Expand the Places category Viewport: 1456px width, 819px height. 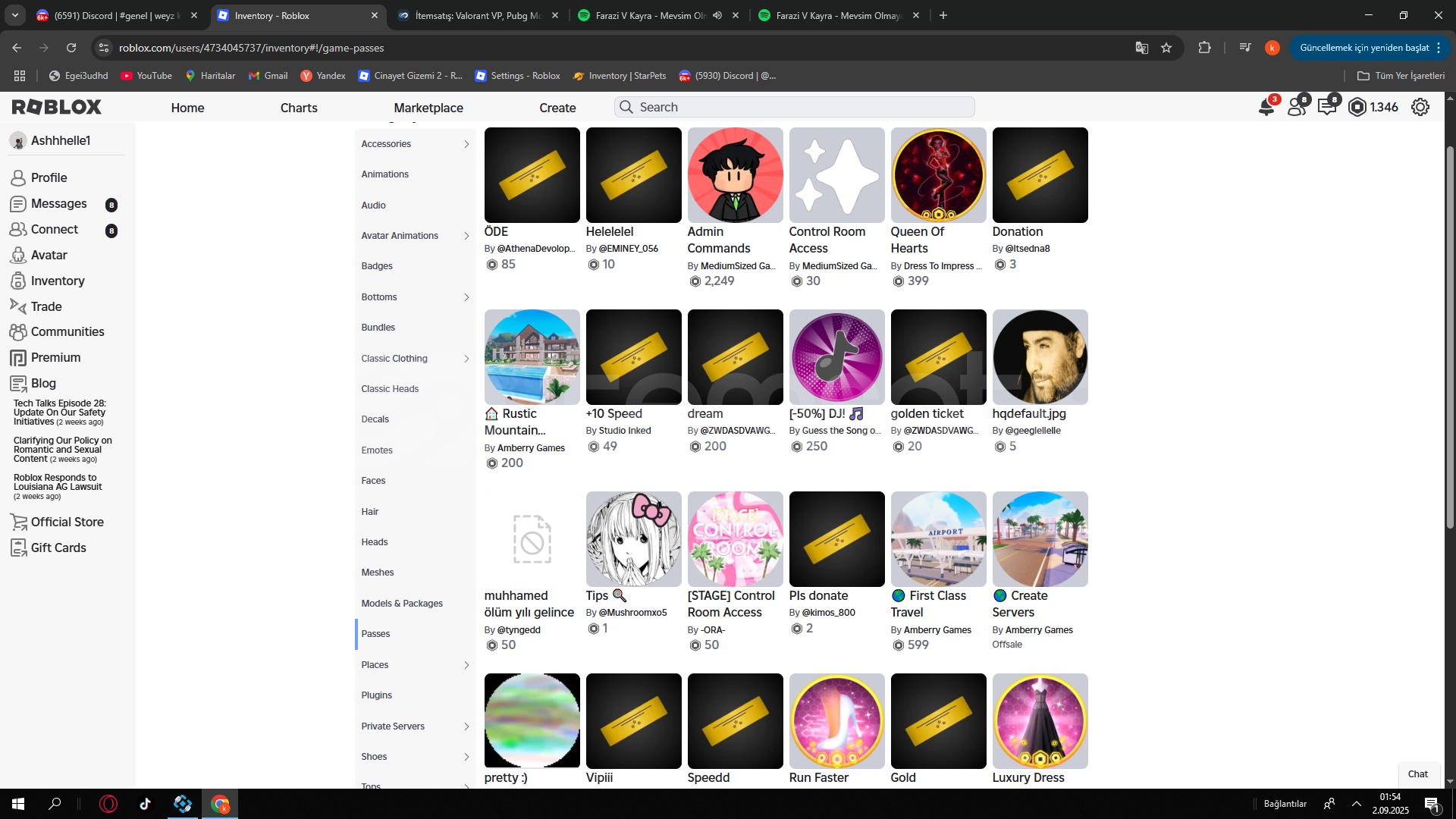pos(466,665)
